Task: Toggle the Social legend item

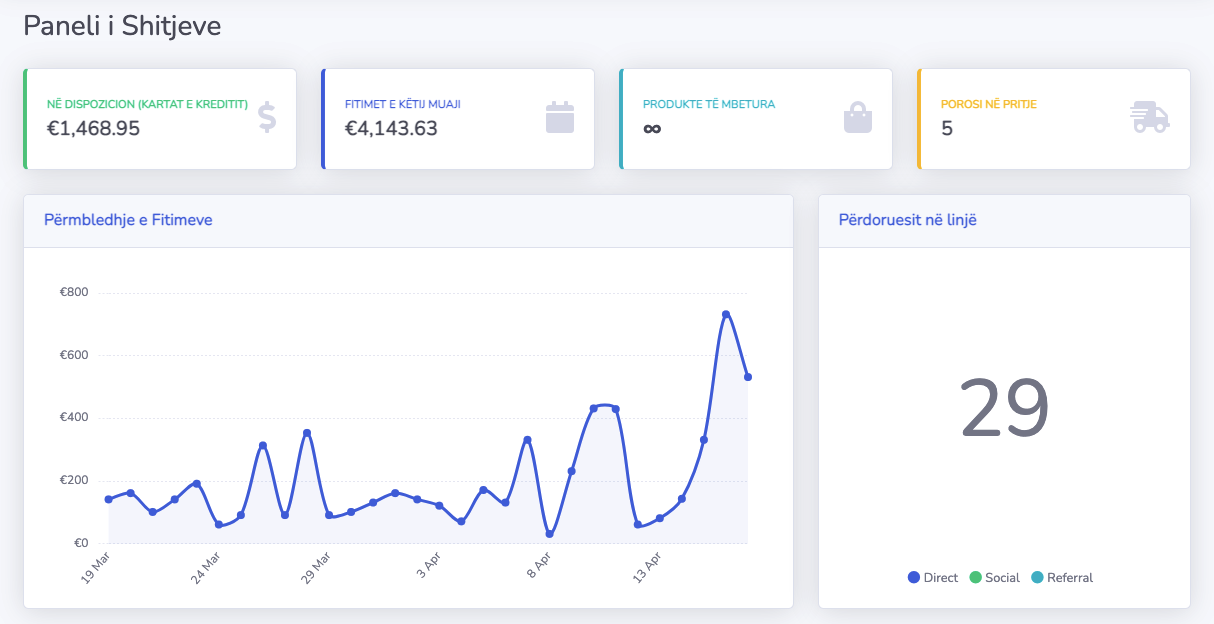Action: [995, 578]
